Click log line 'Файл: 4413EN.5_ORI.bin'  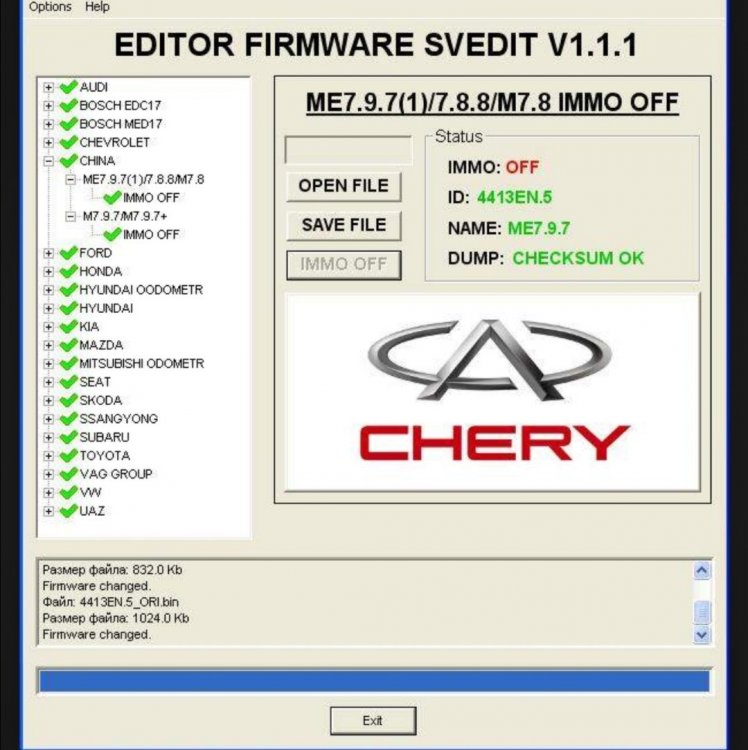pyautogui.click(x=110, y=602)
